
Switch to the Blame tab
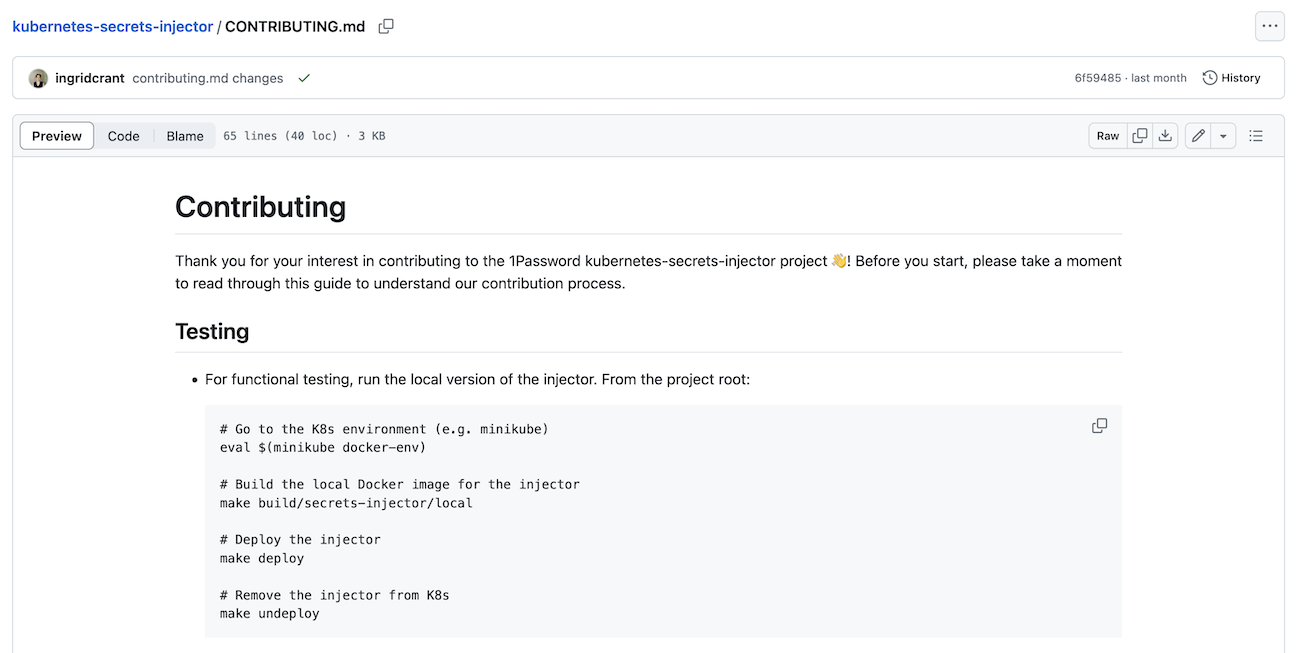point(184,135)
